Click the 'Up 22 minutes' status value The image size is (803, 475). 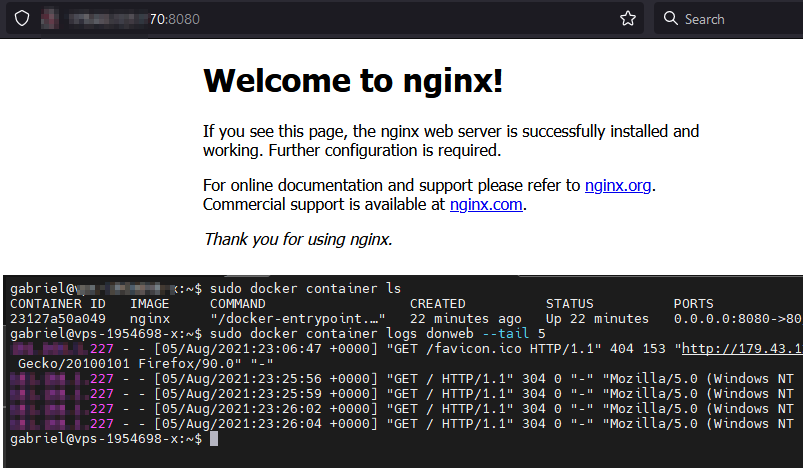coord(597,318)
